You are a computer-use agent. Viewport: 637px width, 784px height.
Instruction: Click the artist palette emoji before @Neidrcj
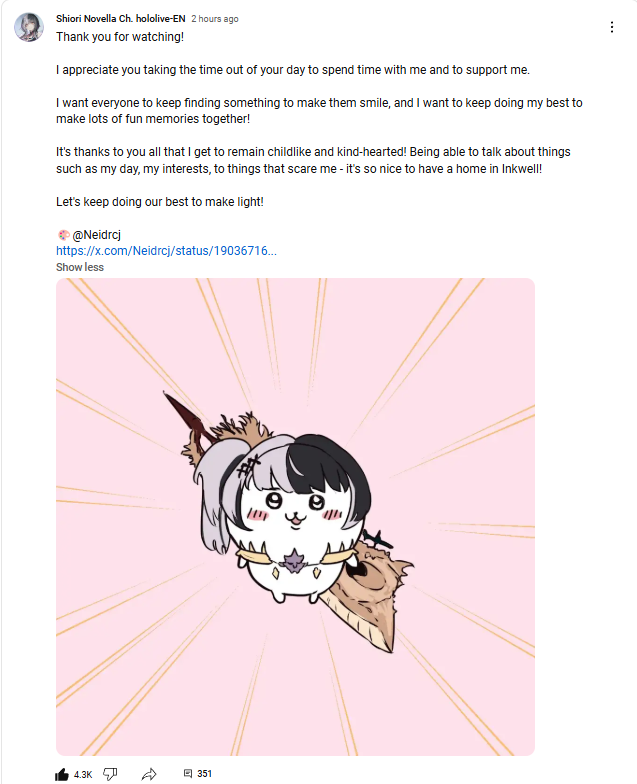64,234
